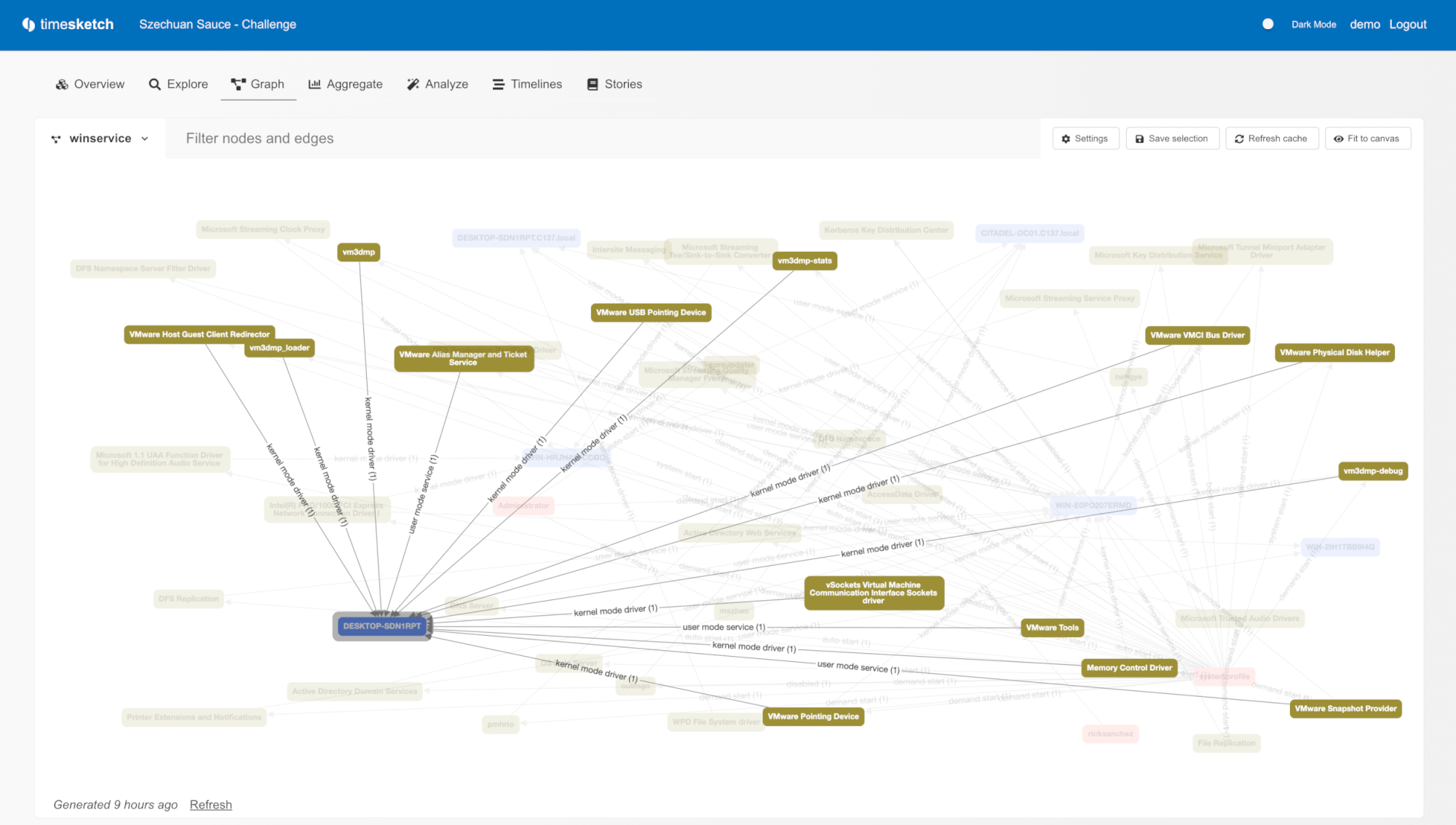Select the vm3dmp_loader node
1456x825 pixels.
[280, 348]
